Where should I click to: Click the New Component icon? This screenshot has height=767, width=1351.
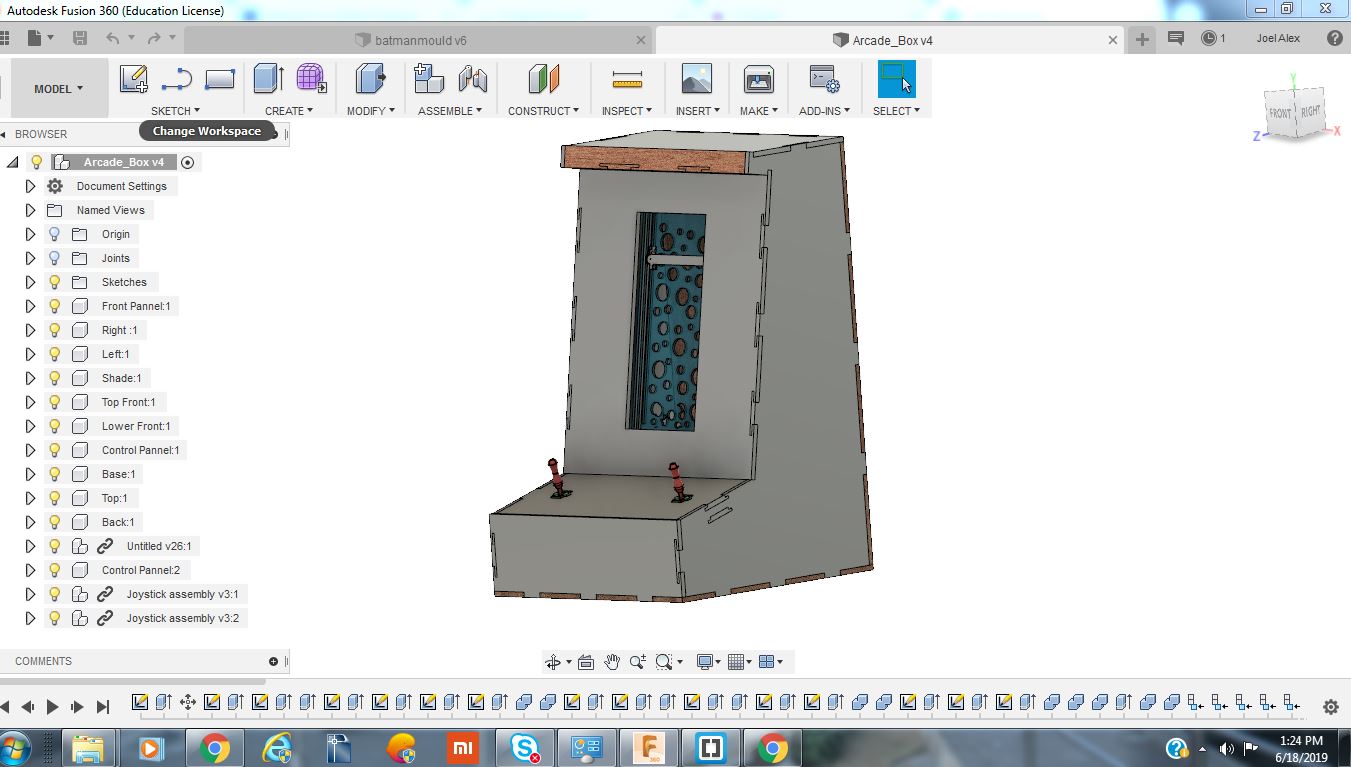tap(429, 79)
